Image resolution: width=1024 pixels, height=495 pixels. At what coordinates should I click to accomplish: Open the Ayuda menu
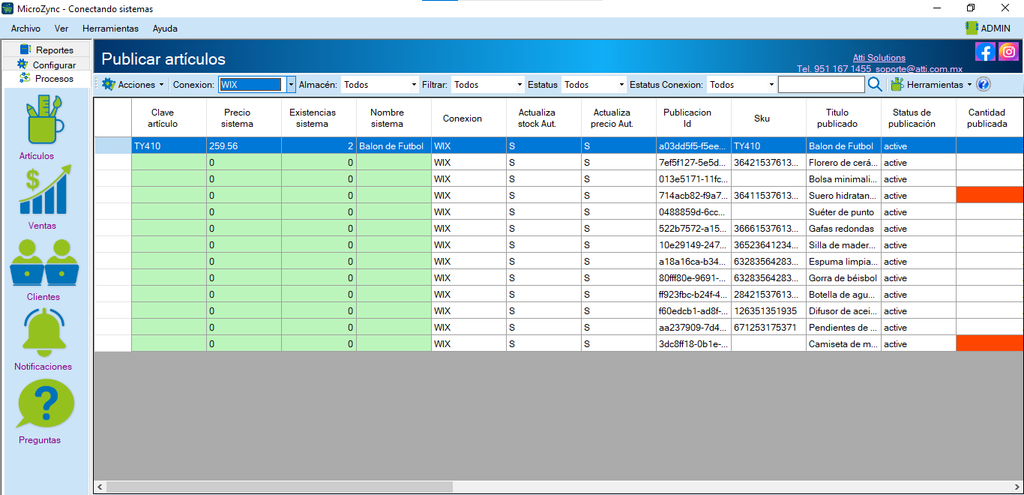click(x=165, y=29)
